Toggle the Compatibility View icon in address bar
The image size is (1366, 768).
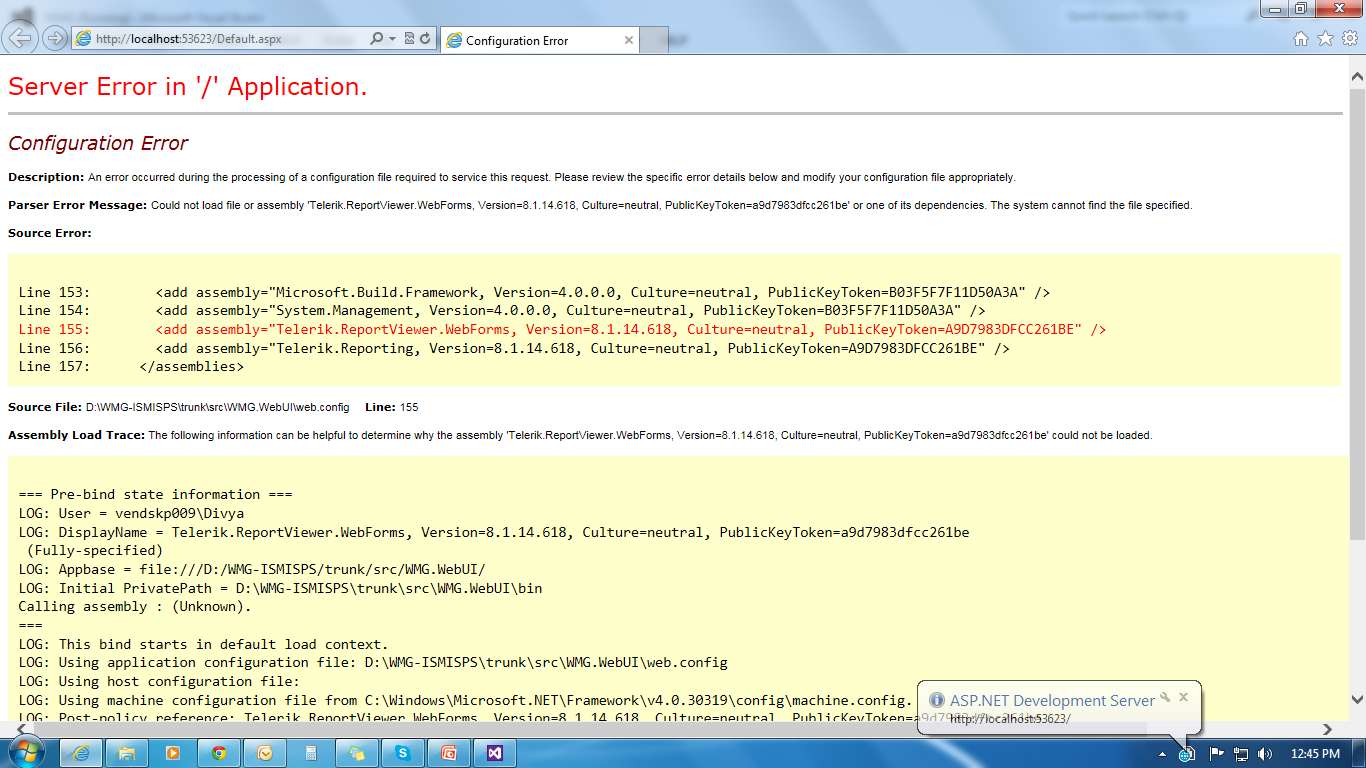click(409, 39)
